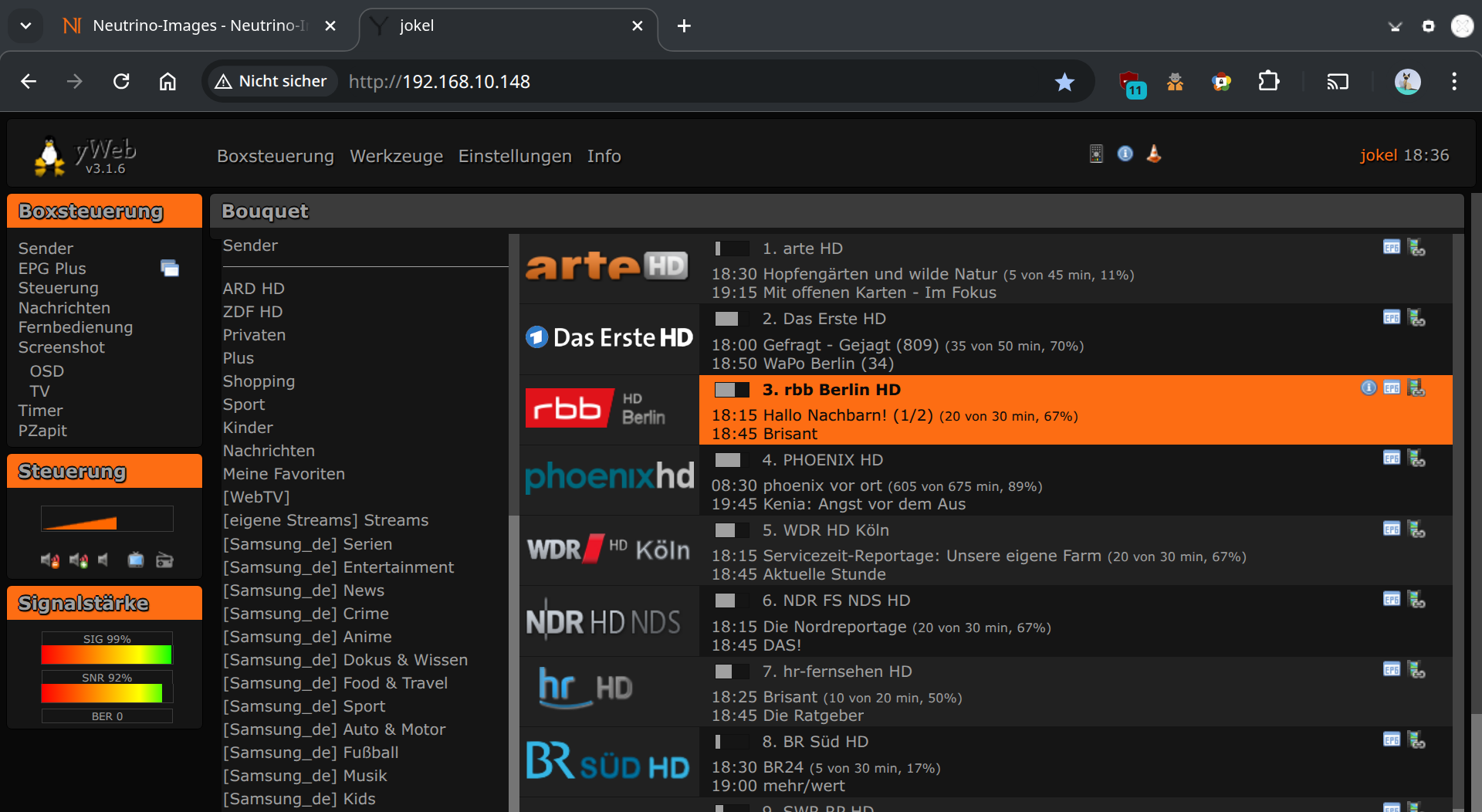This screenshot has height=812, width=1482.
Task: Decrease volume with the speaker minus icon
Action: tap(50, 560)
